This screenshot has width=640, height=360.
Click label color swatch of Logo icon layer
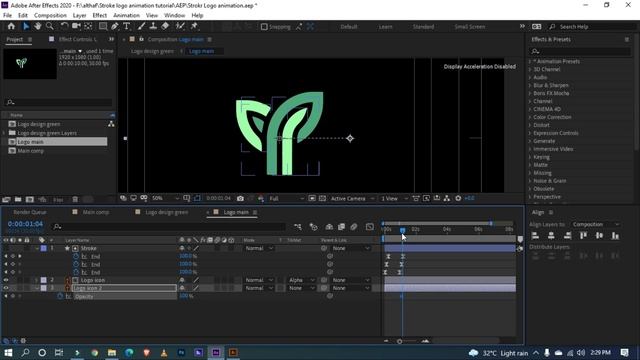[44, 280]
